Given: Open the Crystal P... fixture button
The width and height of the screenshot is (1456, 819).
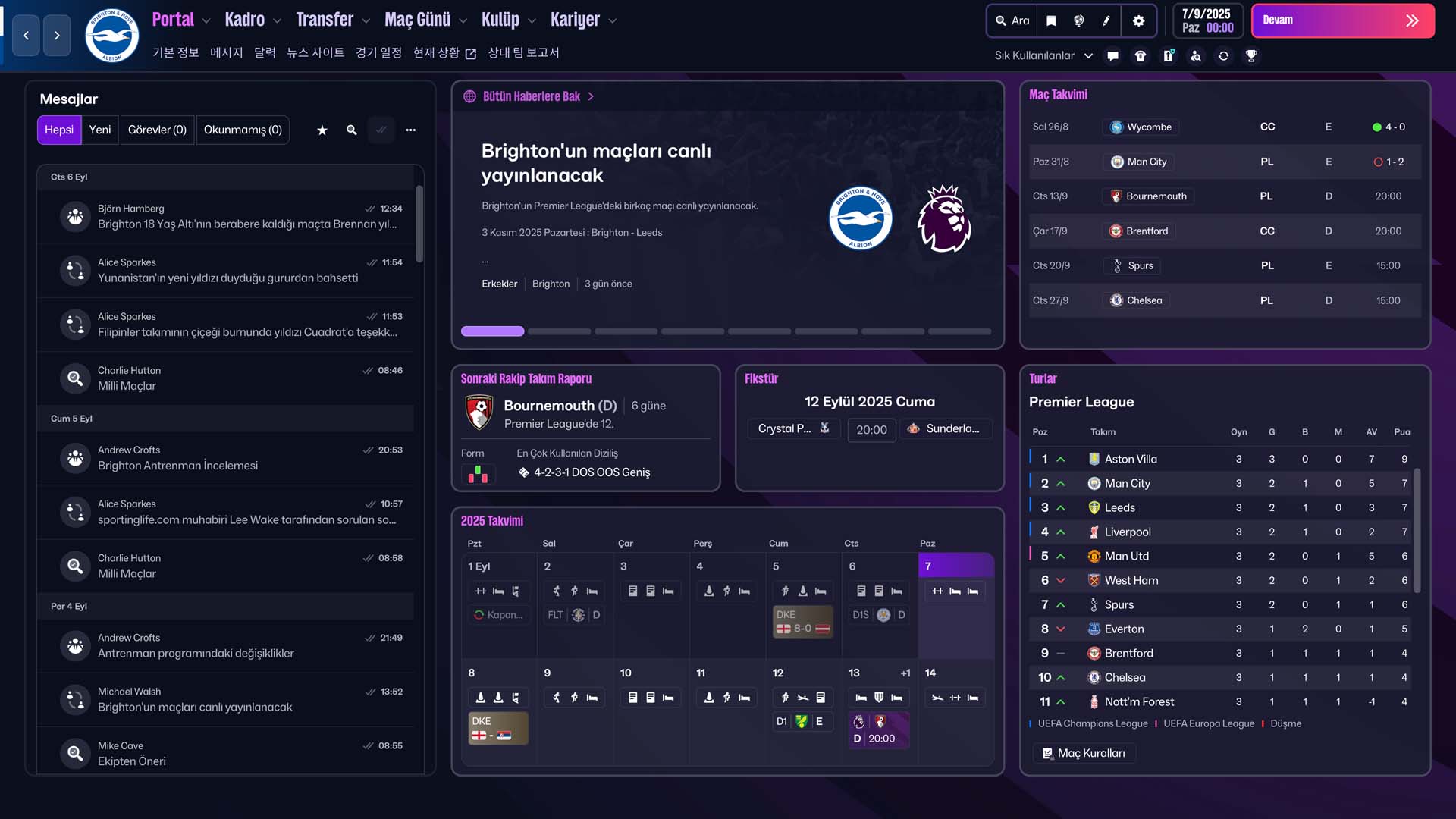Looking at the screenshot, I should [793, 428].
